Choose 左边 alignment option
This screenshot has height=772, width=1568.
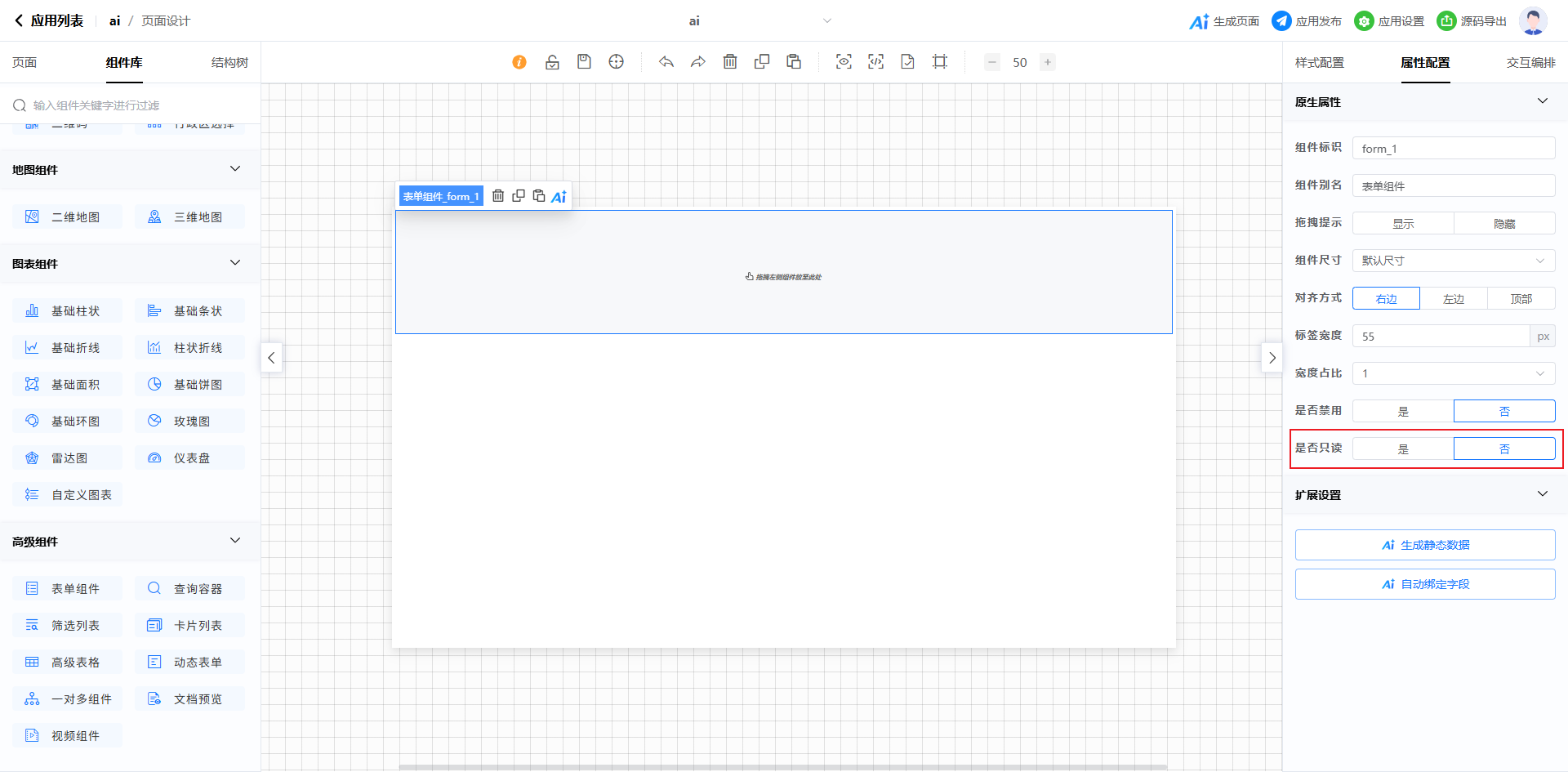(x=1454, y=298)
